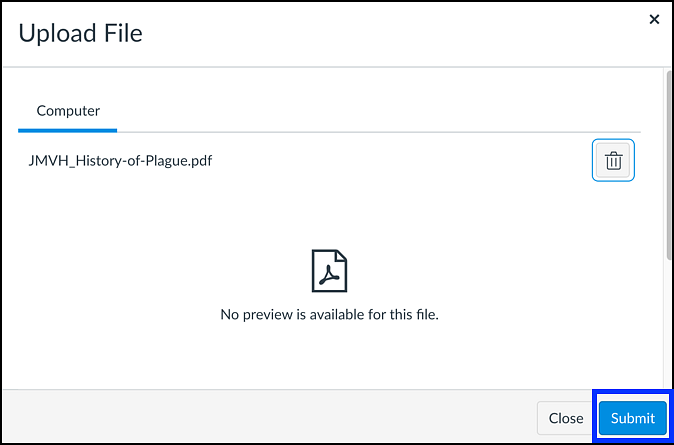This screenshot has height=445, width=674.
Task: Click the Upload File dialog title
Action: click(x=80, y=33)
